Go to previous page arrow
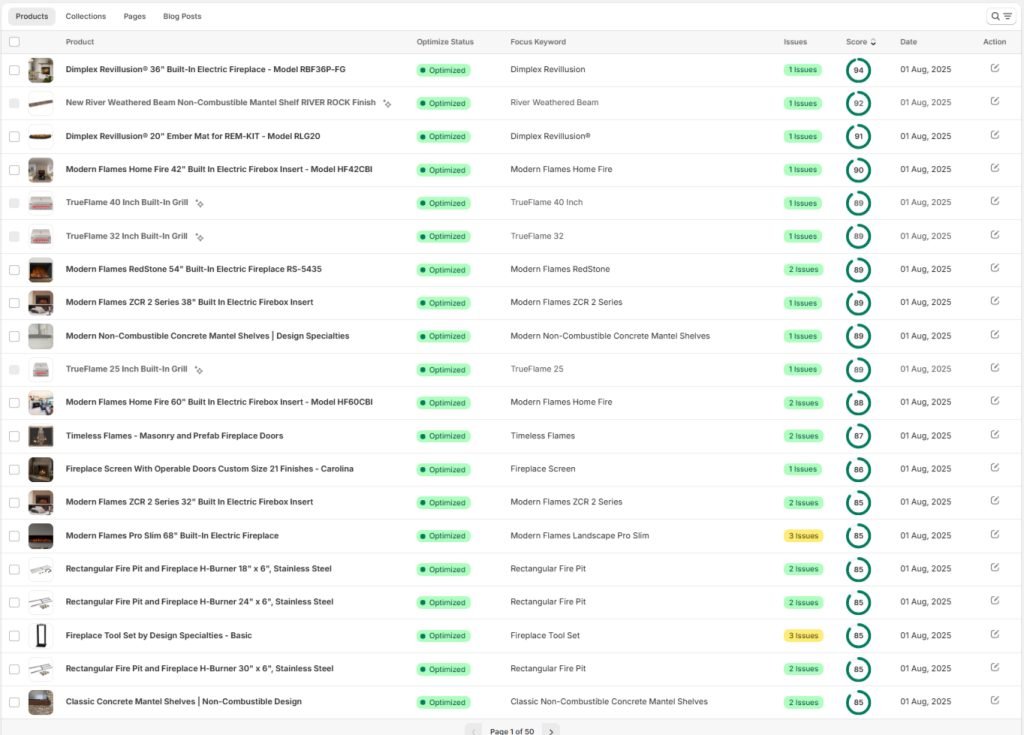 473,731
